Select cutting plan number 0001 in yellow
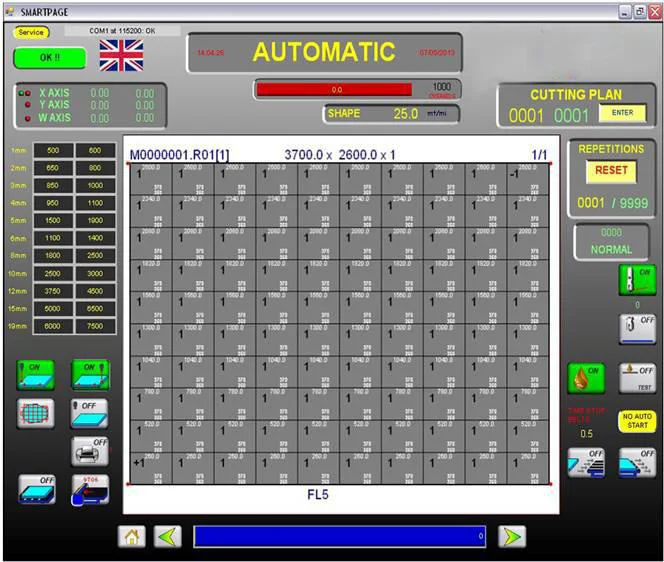664x562 pixels. point(526,116)
